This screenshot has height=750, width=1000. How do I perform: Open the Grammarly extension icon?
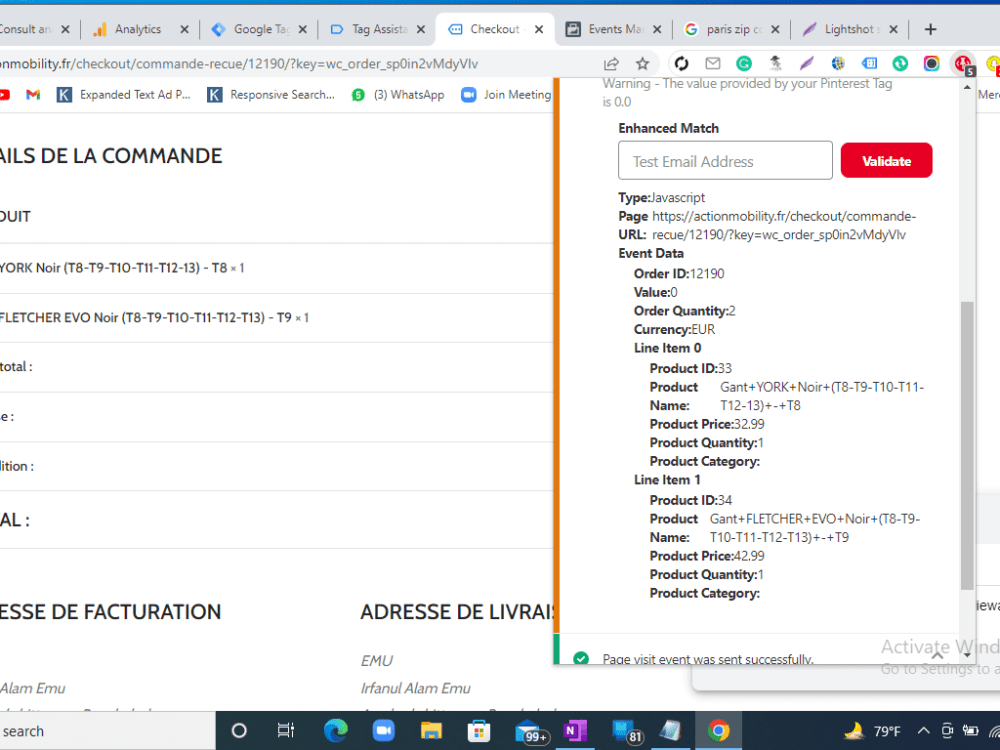[744, 64]
